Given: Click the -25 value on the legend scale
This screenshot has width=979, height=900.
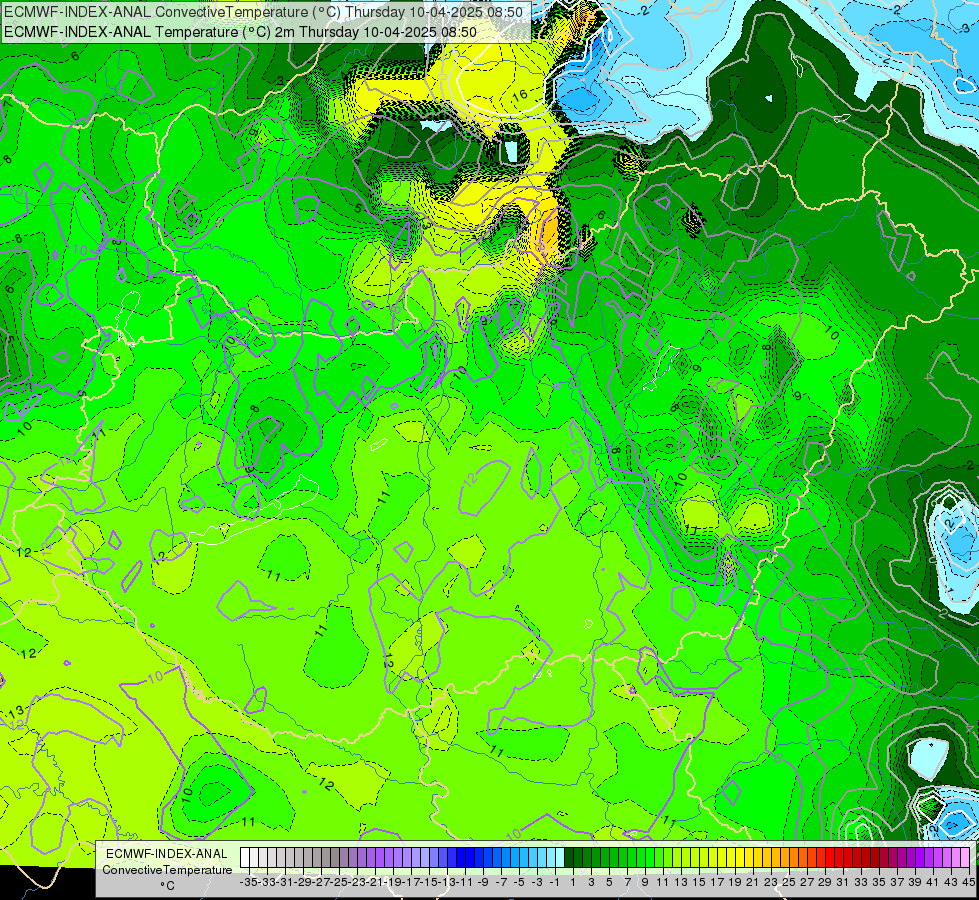Looking at the screenshot, I should click(x=339, y=882).
